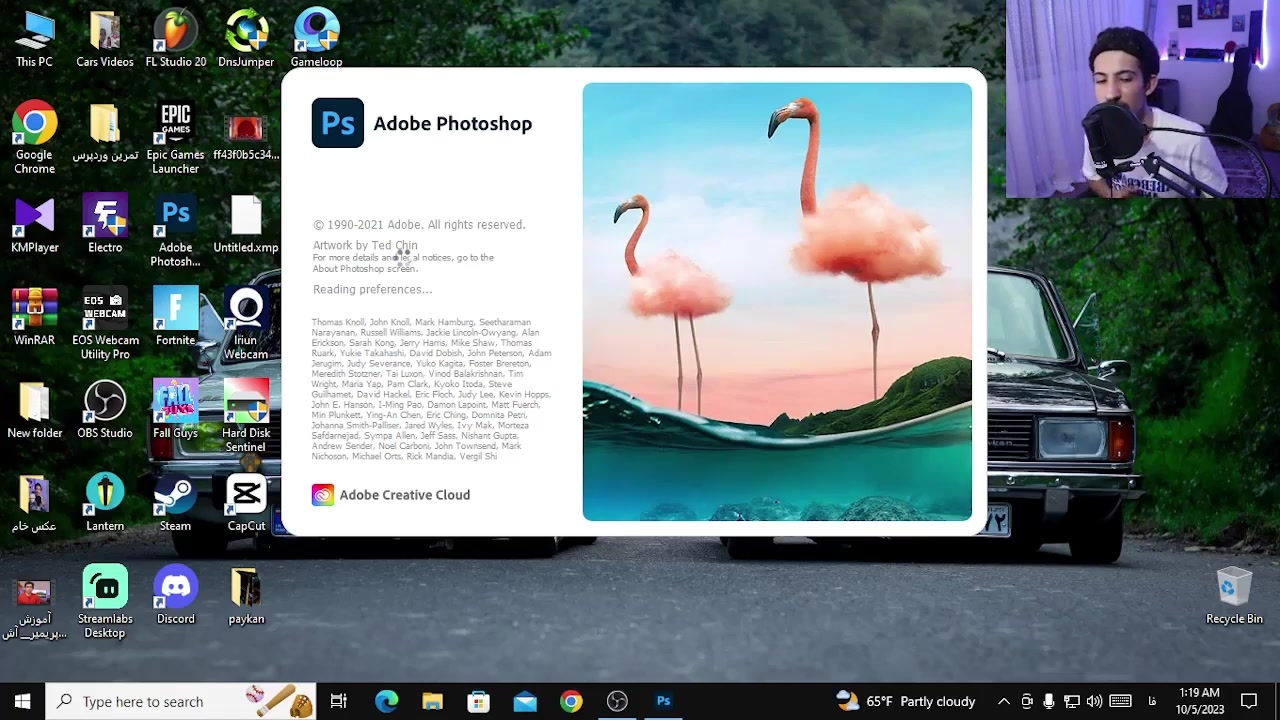
Task: Select the Recycle Bin
Action: tap(1234, 597)
